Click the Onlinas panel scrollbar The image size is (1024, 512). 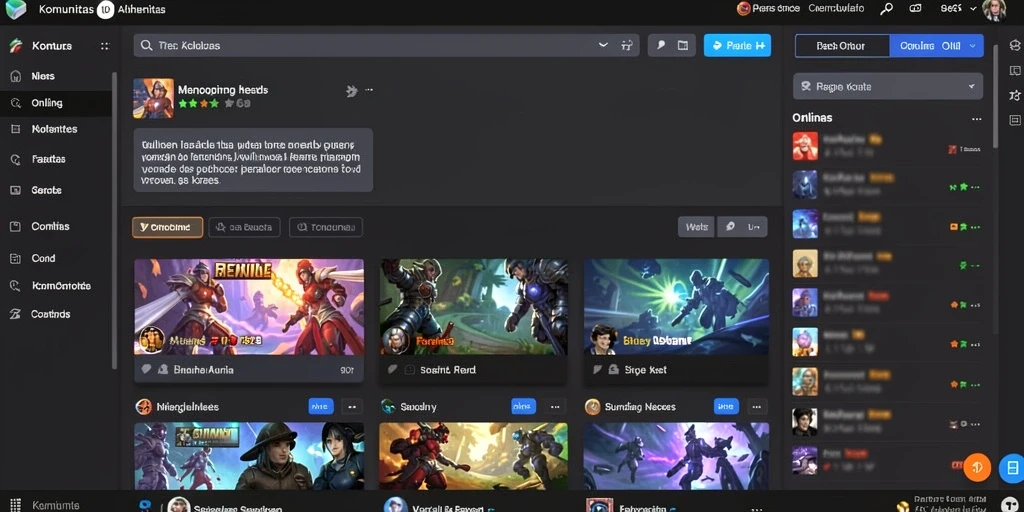coord(995,97)
